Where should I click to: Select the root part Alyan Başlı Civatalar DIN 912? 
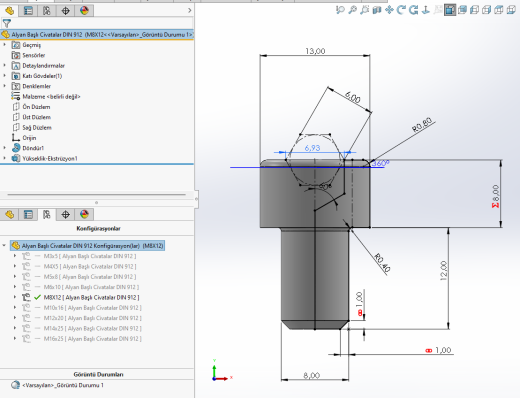tap(97, 34)
